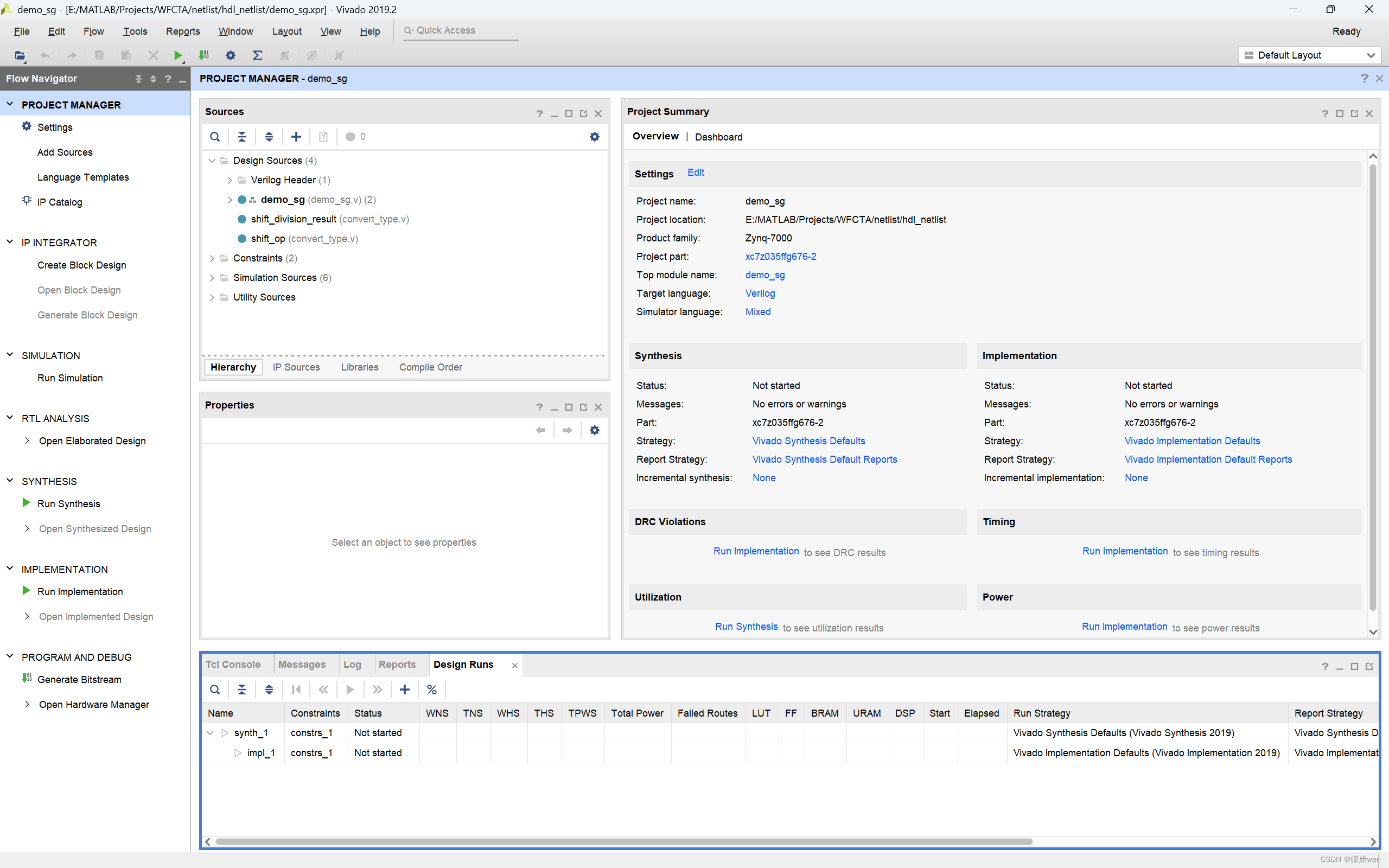Switch to the Dashboard view
Image resolution: width=1389 pixels, height=868 pixels.
[x=718, y=137]
